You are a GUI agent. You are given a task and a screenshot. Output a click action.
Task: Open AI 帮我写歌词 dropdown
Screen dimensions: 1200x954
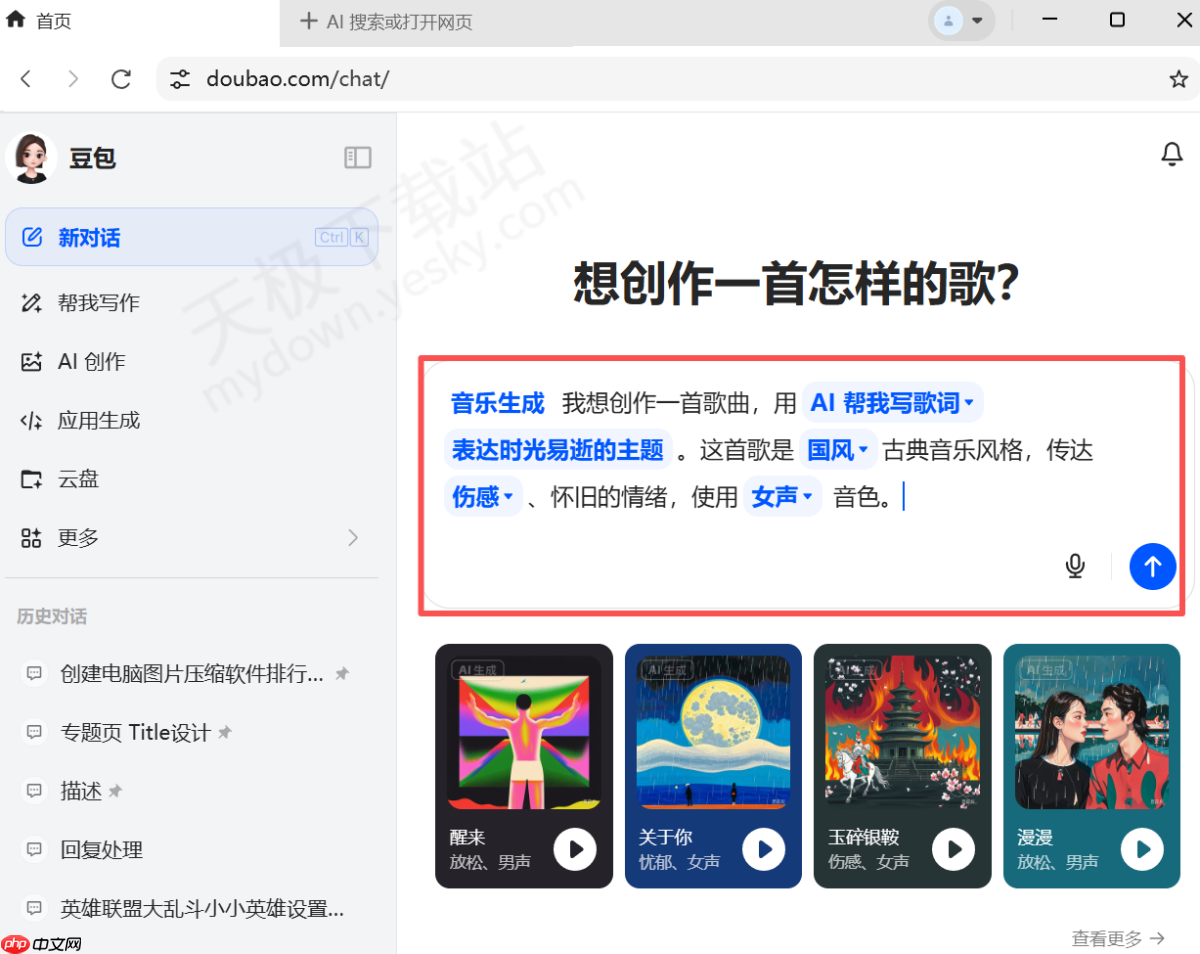(x=892, y=403)
